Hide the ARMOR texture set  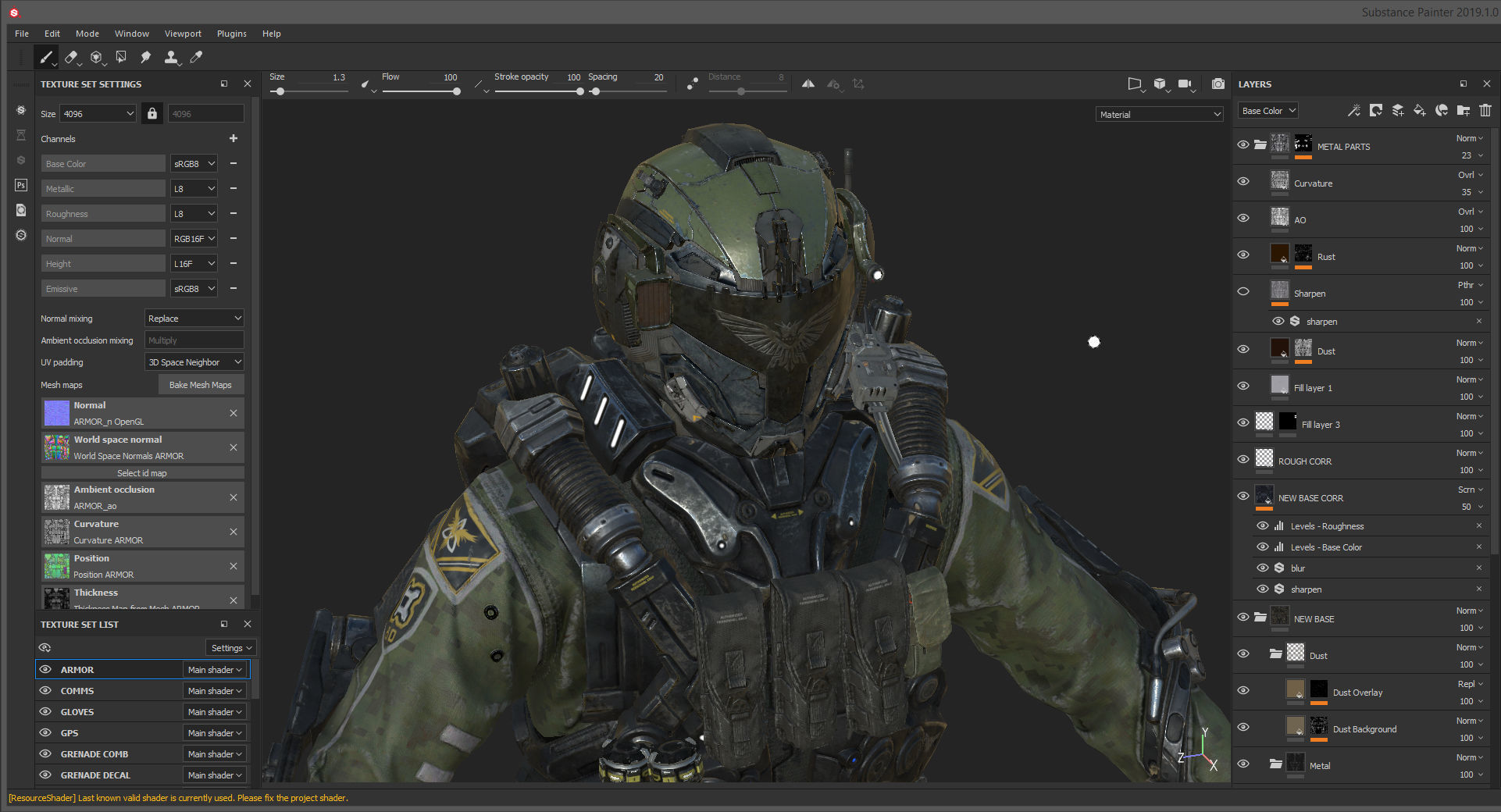45,669
